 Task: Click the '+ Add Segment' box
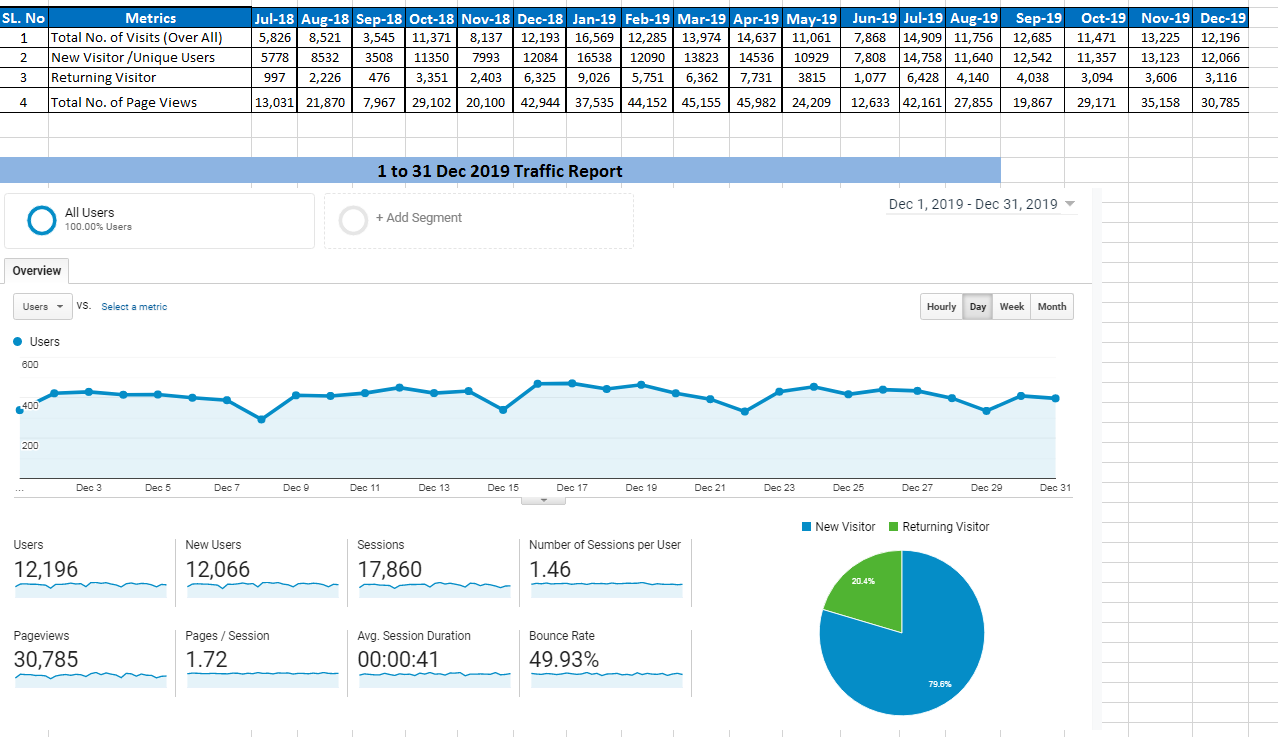point(478,220)
